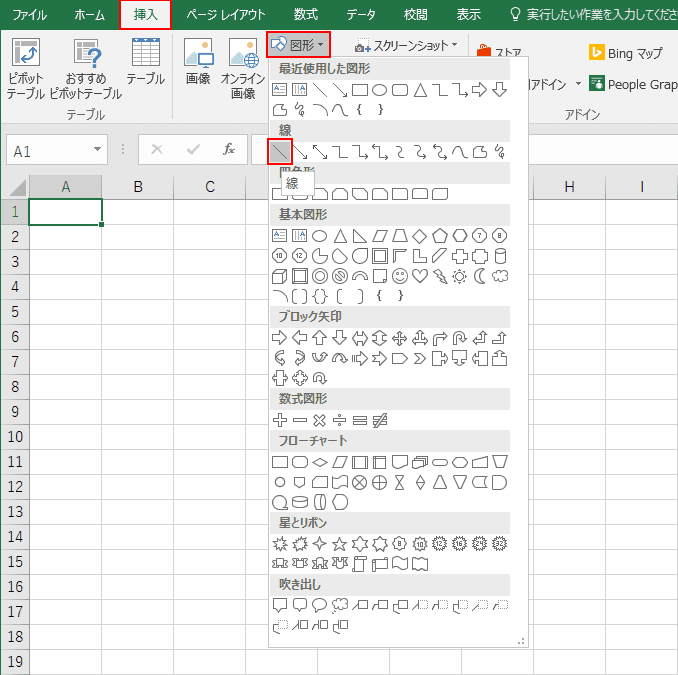
Task: Select column B header
Action: (138, 187)
